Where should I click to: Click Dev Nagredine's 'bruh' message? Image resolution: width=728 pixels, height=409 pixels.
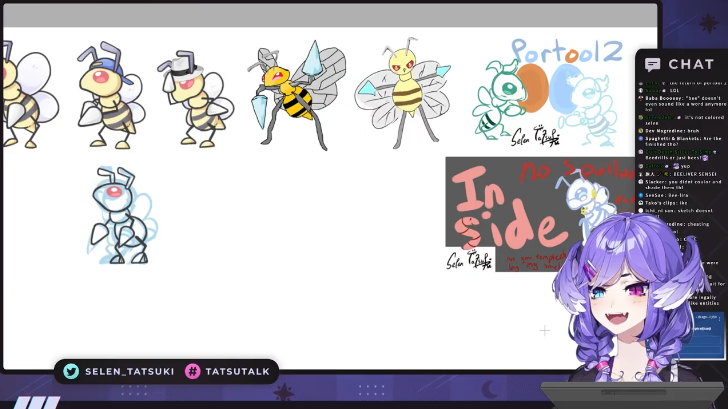point(670,131)
